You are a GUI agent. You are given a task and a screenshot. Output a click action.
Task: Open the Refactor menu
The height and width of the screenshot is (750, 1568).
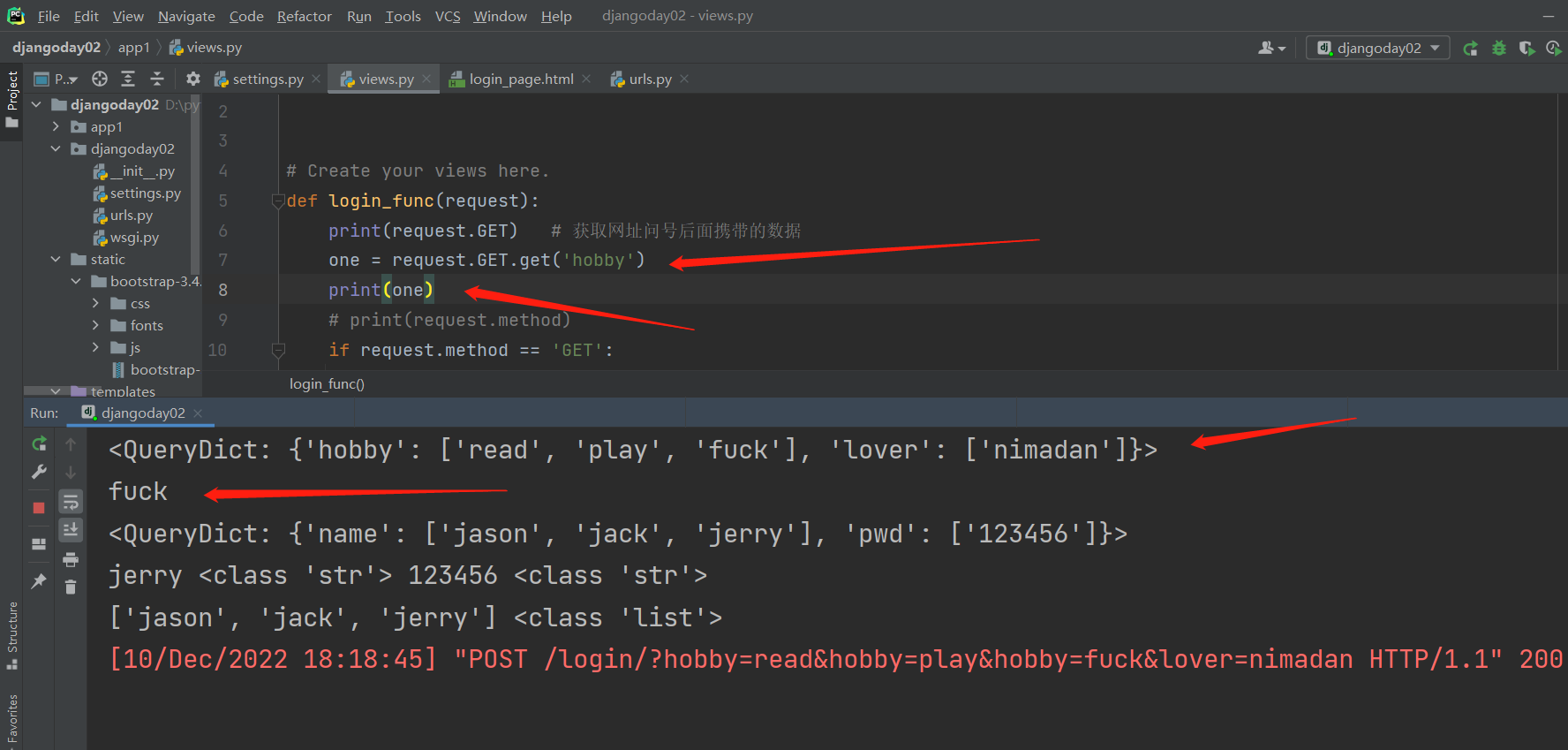(x=305, y=16)
